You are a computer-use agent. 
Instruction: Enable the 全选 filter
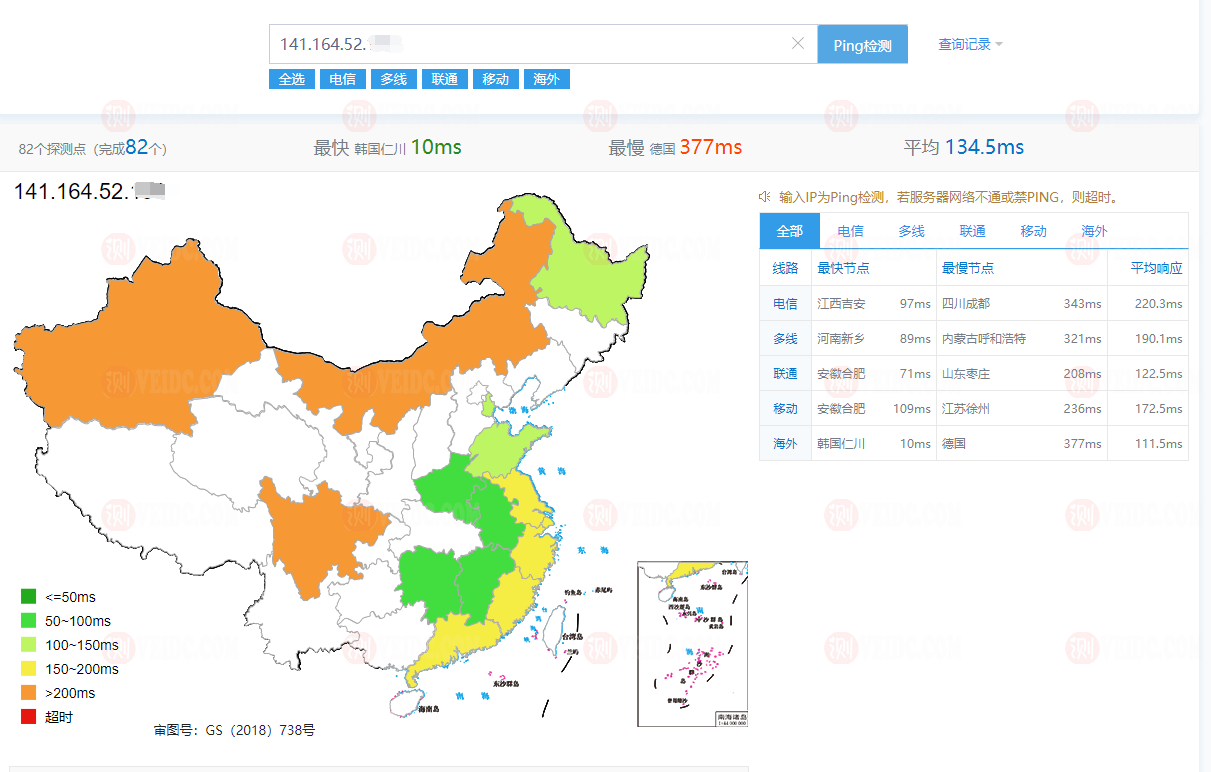291,79
